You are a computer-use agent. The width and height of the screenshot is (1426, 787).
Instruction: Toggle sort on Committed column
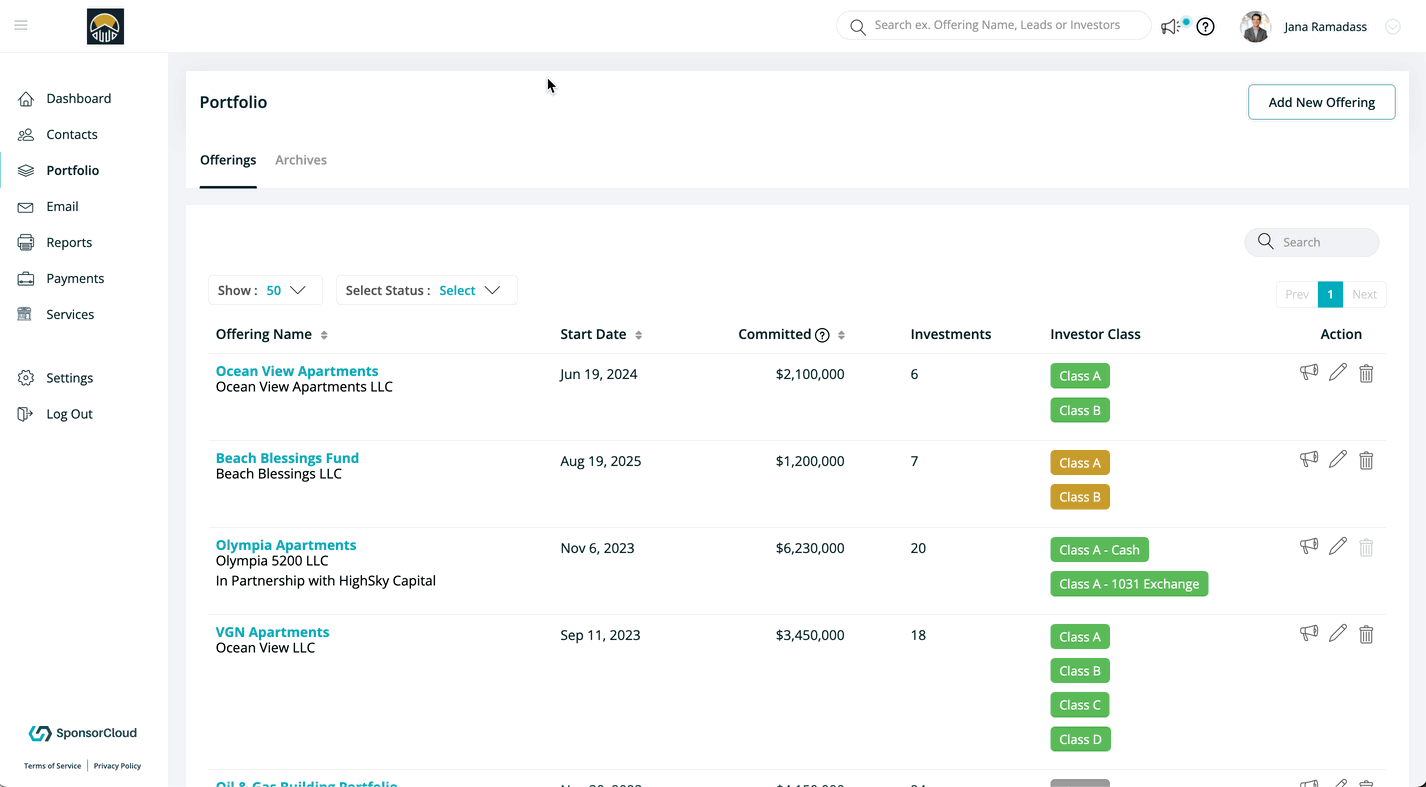click(x=841, y=335)
